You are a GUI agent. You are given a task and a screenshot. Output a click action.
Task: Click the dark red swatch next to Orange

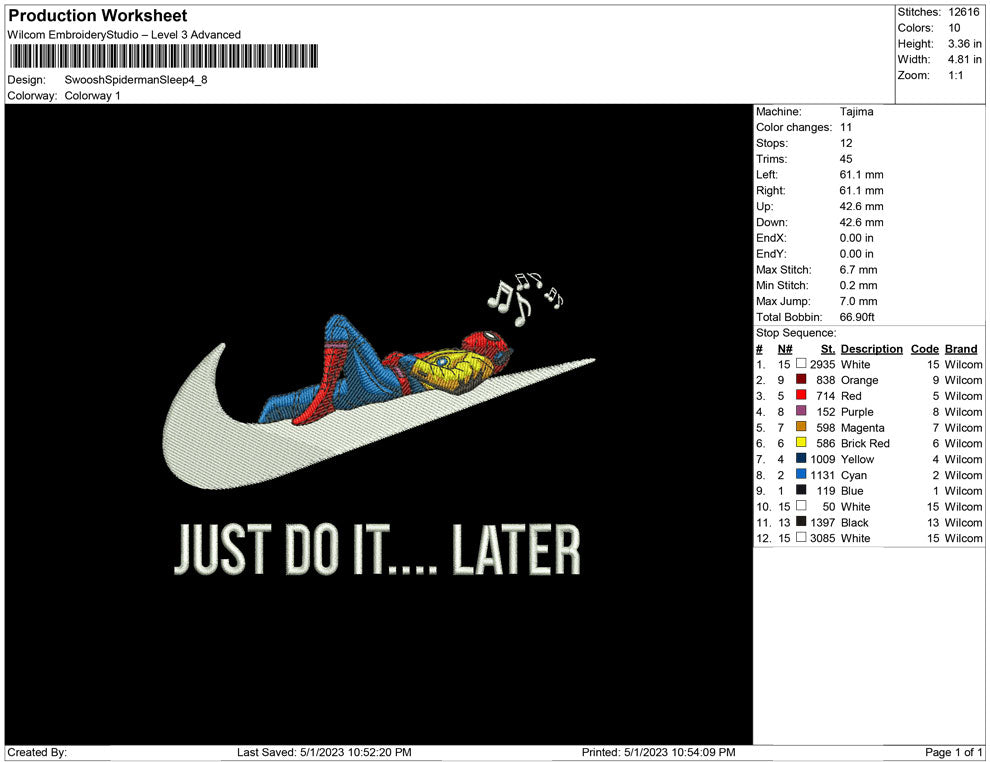801,379
